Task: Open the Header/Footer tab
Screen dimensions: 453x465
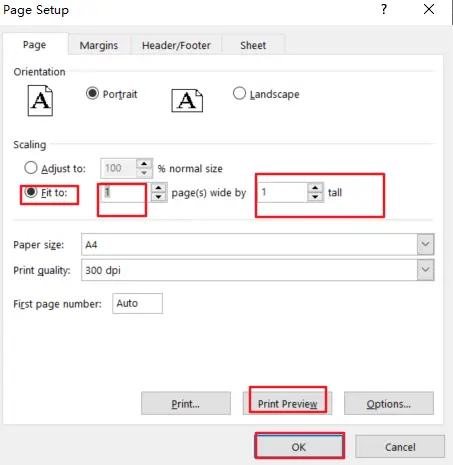Action: [x=176, y=45]
